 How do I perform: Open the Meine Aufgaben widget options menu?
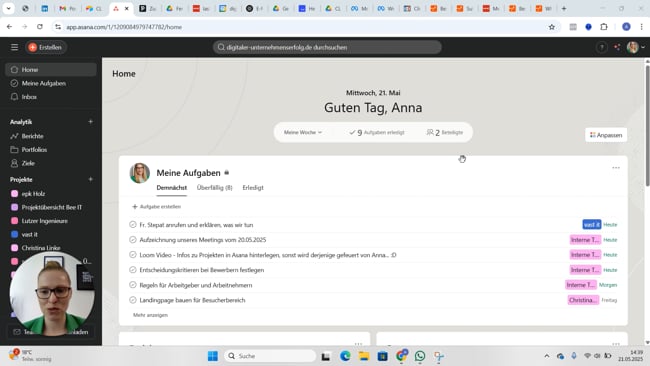pyautogui.click(x=616, y=168)
